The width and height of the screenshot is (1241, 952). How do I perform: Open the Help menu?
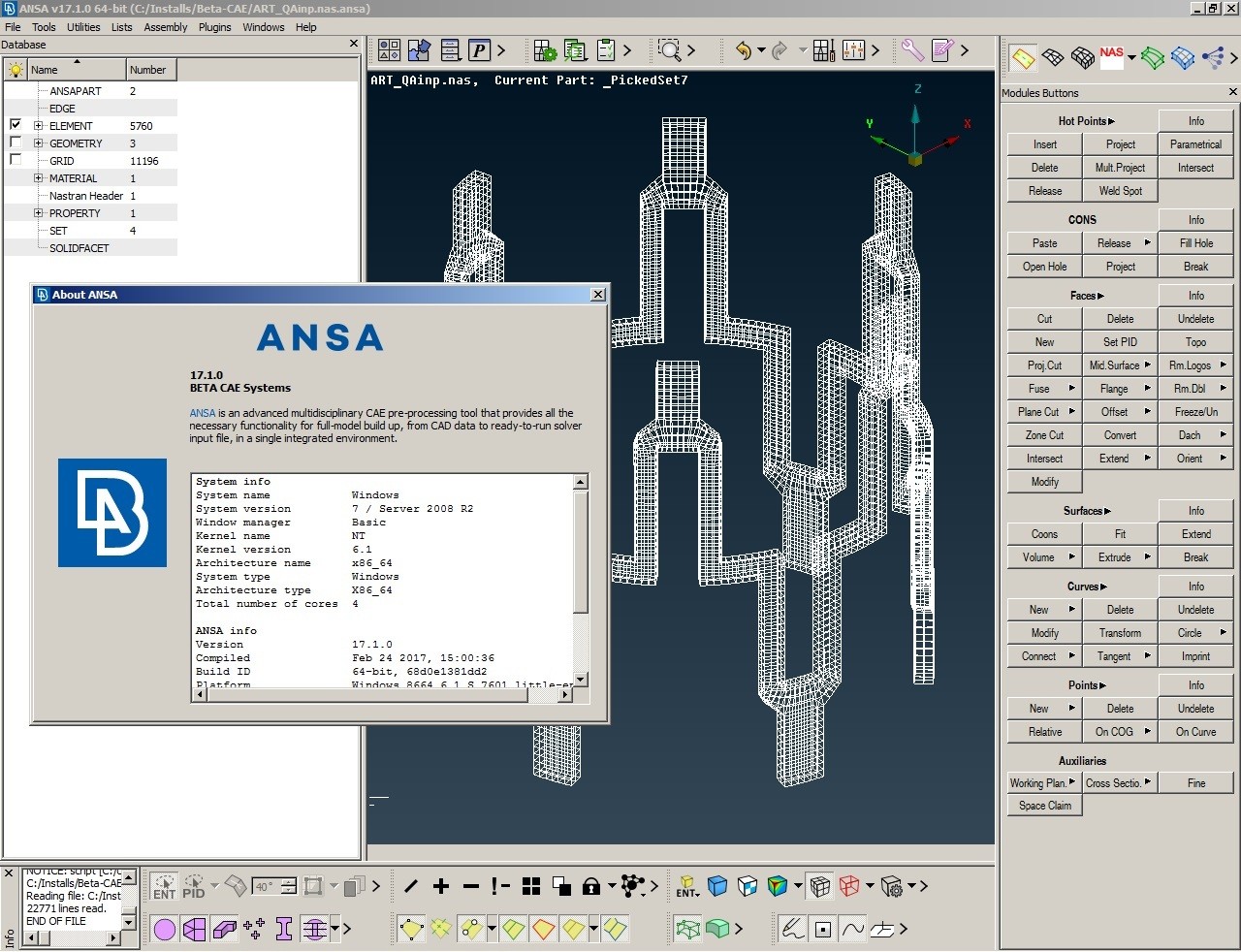click(x=306, y=27)
